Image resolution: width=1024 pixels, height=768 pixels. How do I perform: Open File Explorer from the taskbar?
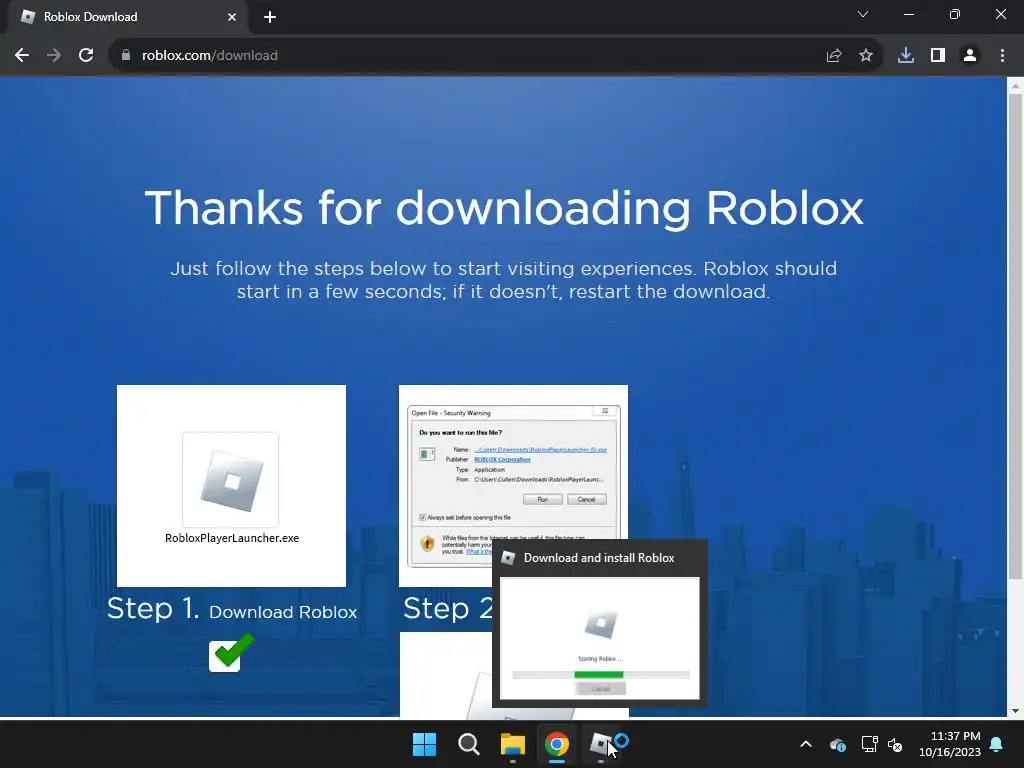pos(513,744)
